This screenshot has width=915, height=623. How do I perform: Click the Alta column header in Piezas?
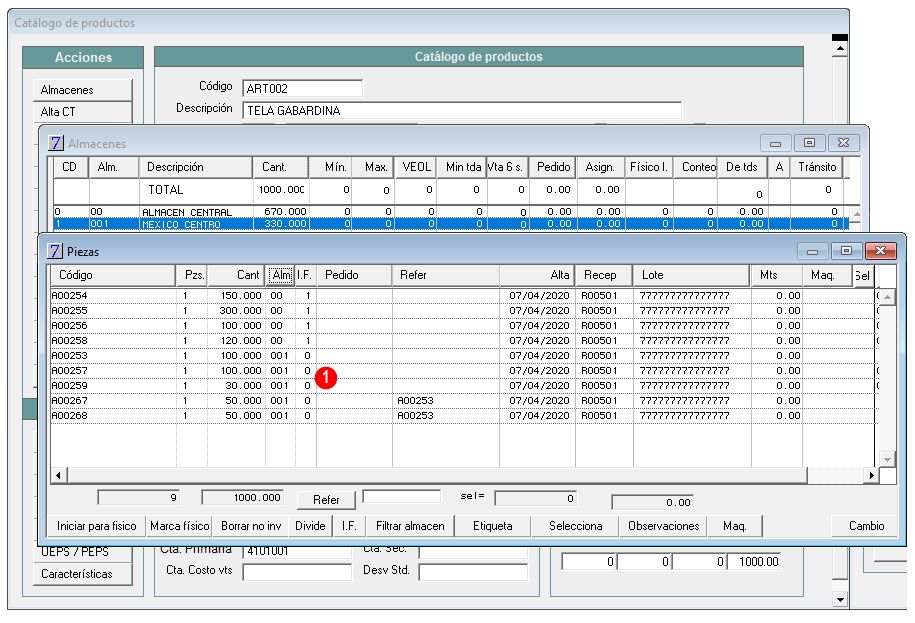tap(537, 275)
